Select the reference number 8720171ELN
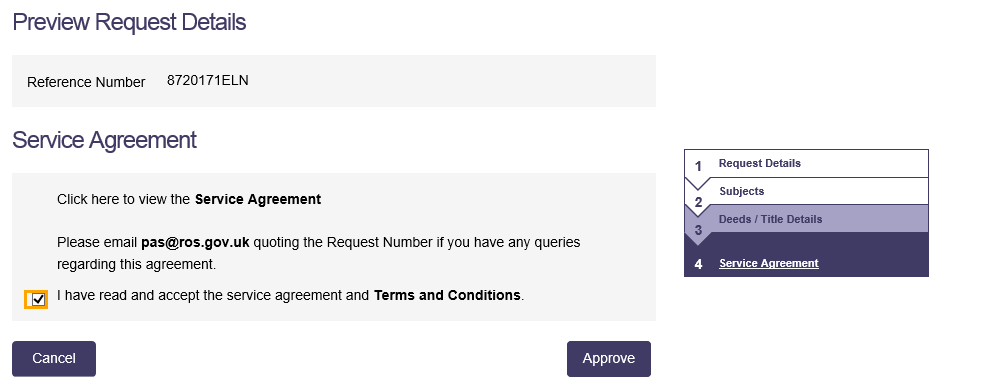The image size is (982, 383). 207,80
